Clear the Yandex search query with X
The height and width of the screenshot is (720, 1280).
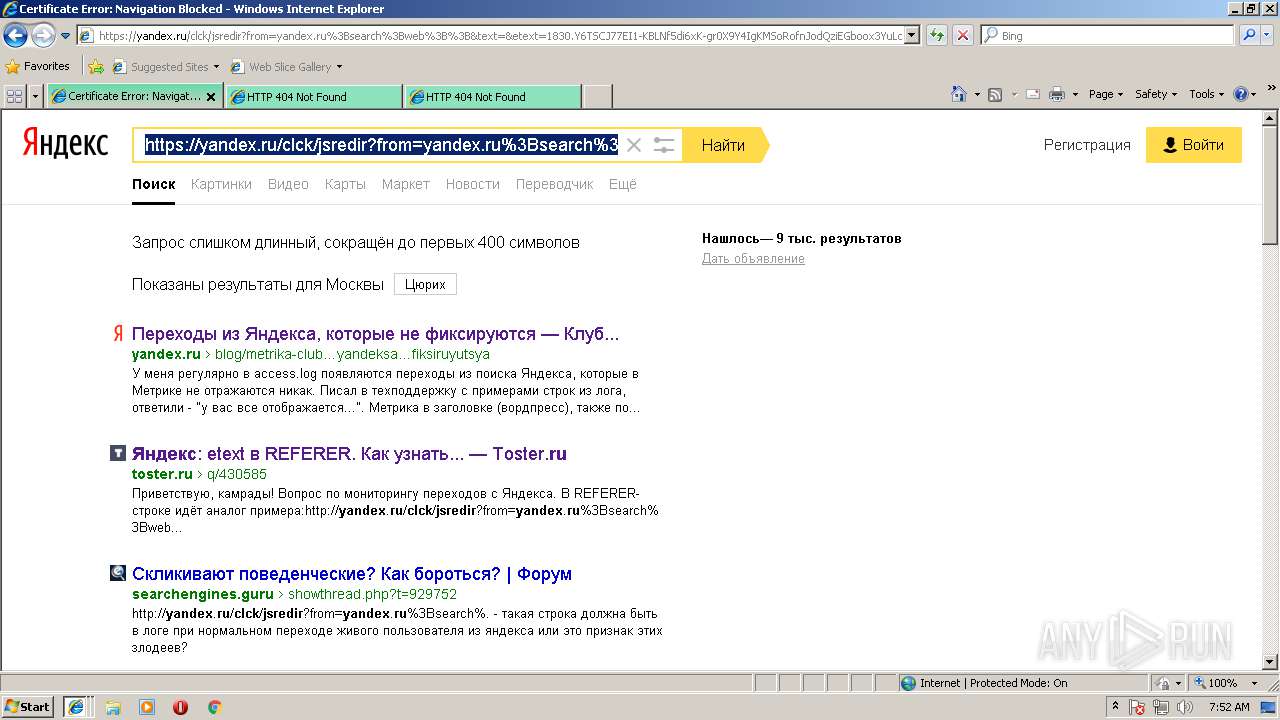(633, 145)
